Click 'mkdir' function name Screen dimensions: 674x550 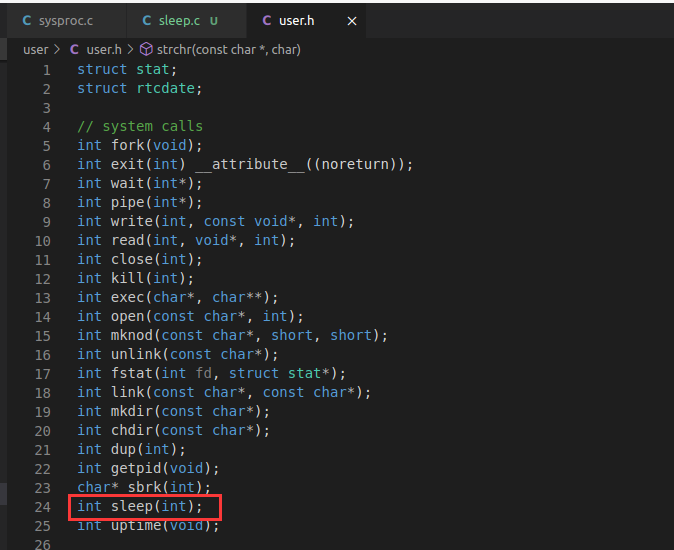[x=132, y=411]
